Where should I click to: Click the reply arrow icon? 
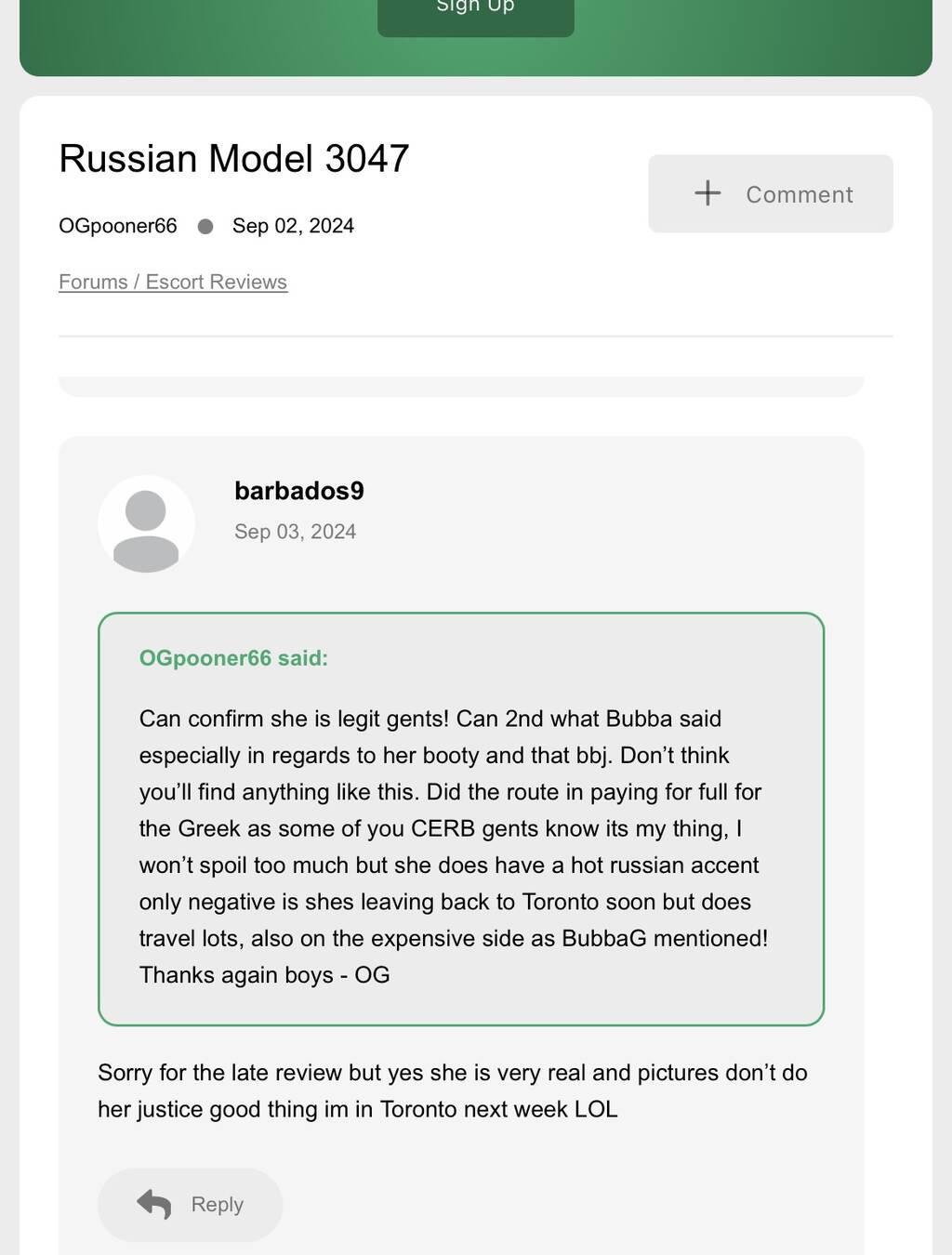(154, 1204)
